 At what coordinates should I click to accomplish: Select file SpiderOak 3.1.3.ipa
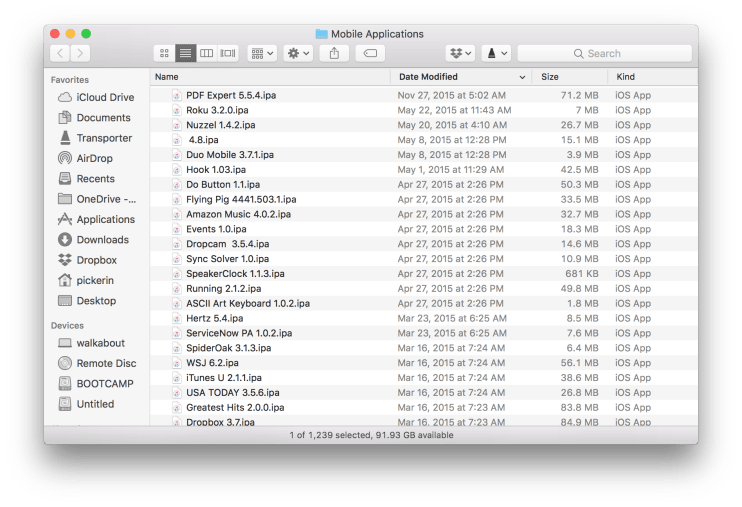pyautogui.click(x=424, y=348)
